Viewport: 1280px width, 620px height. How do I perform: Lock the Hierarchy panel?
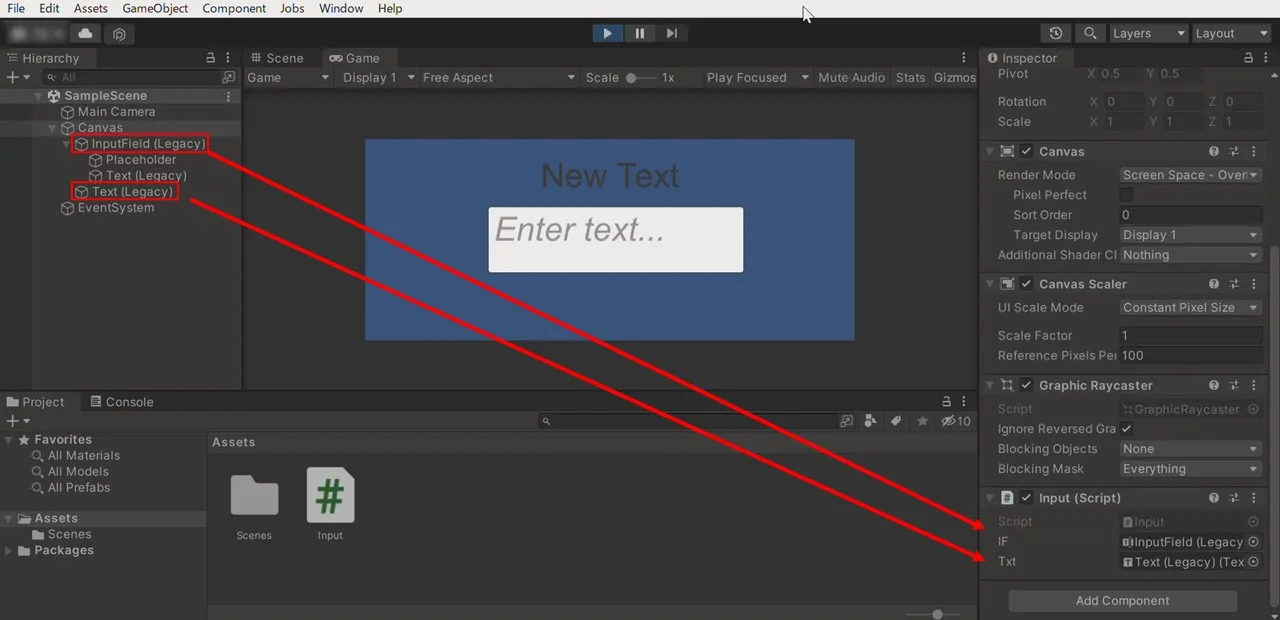(210, 58)
